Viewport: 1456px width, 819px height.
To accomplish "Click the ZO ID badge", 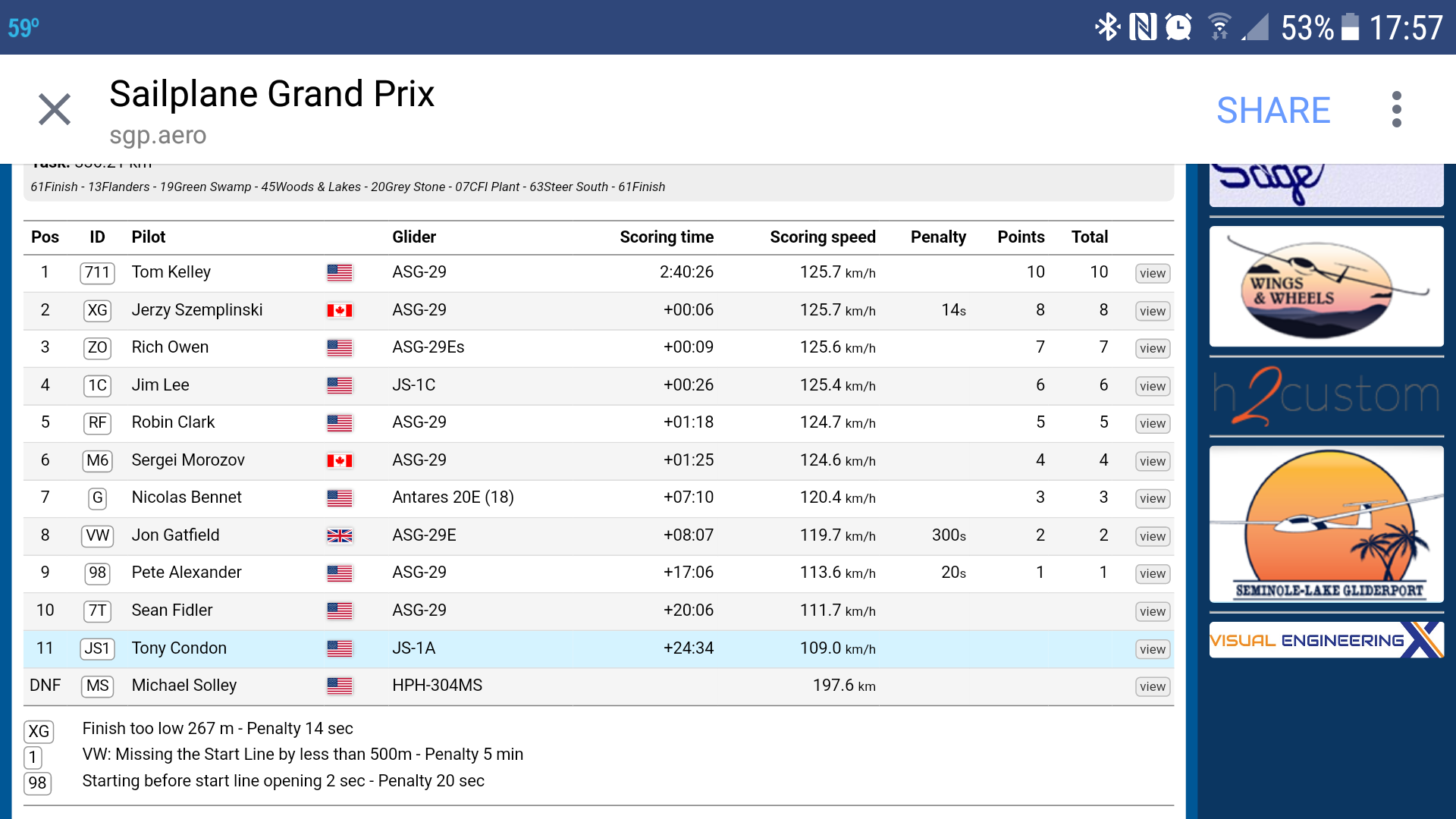I will (97, 347).
